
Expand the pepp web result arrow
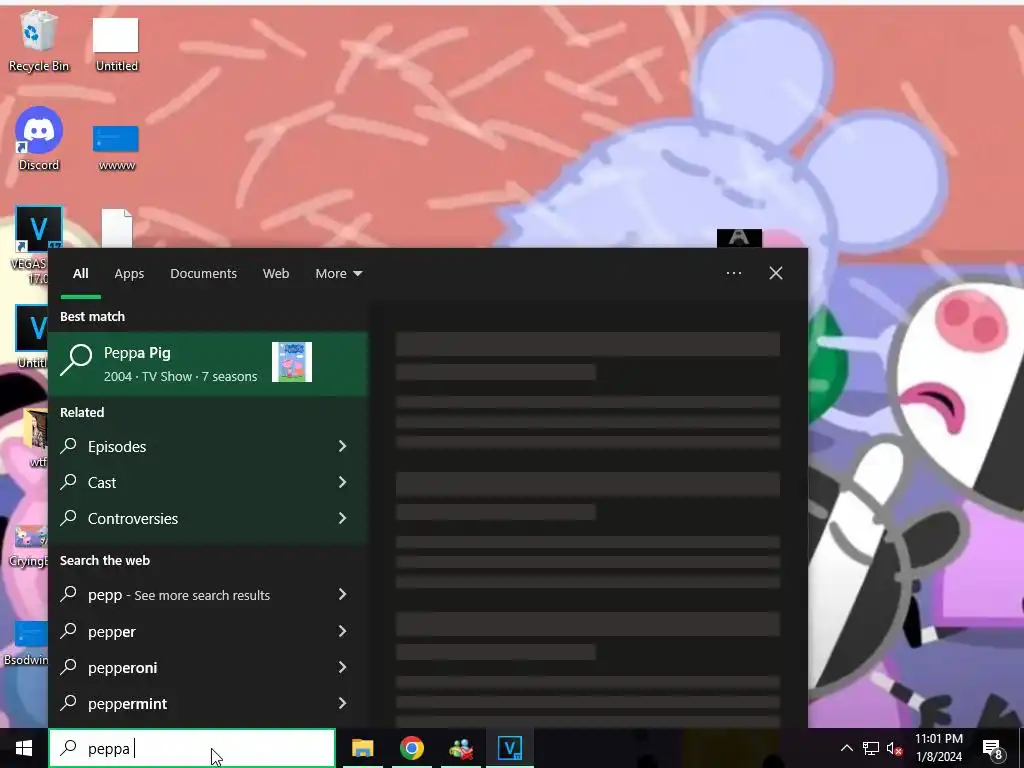[x=342, y=594]
